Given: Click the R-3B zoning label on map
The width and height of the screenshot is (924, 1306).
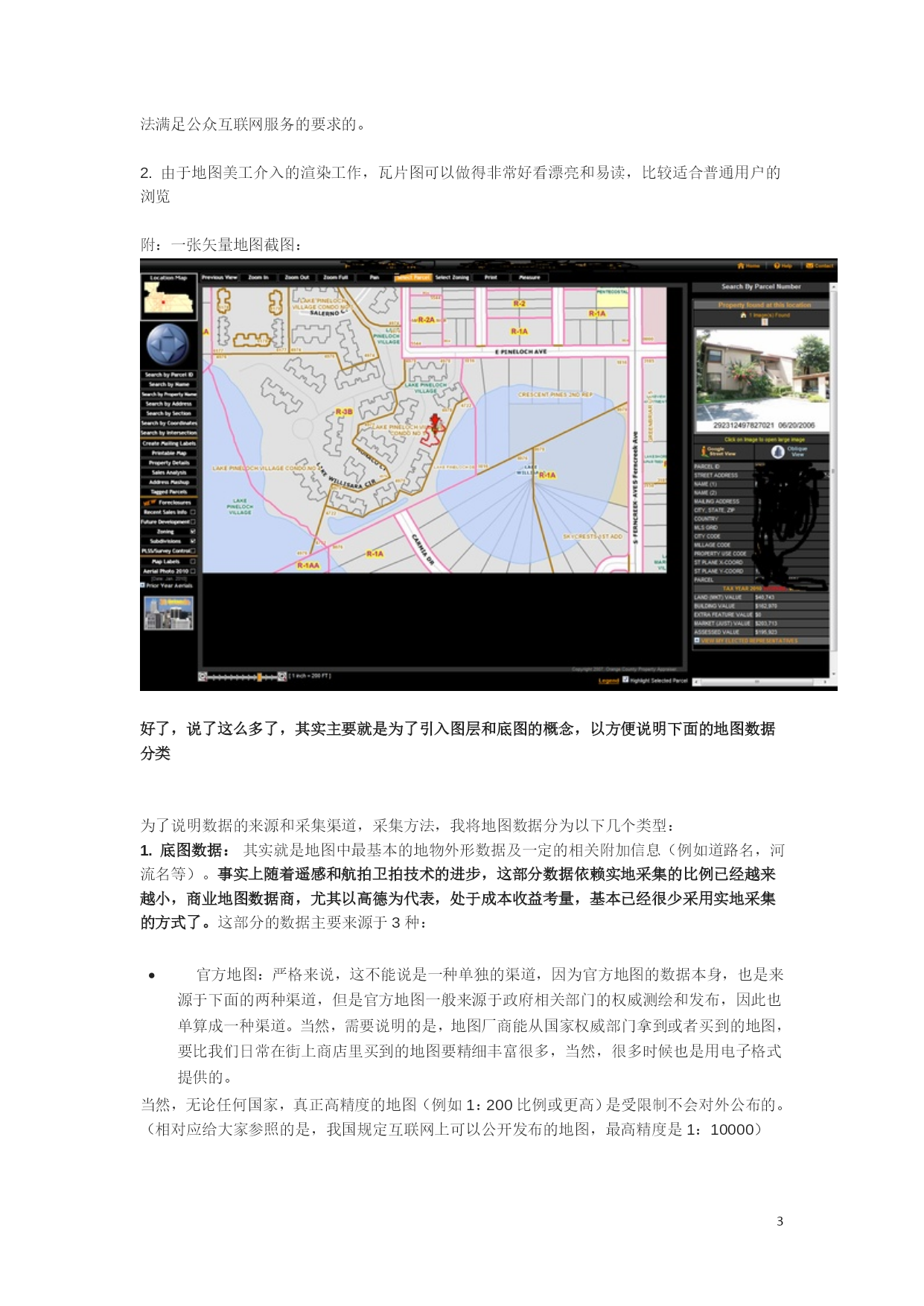Looking at the screenshot, I should point(344,411).
